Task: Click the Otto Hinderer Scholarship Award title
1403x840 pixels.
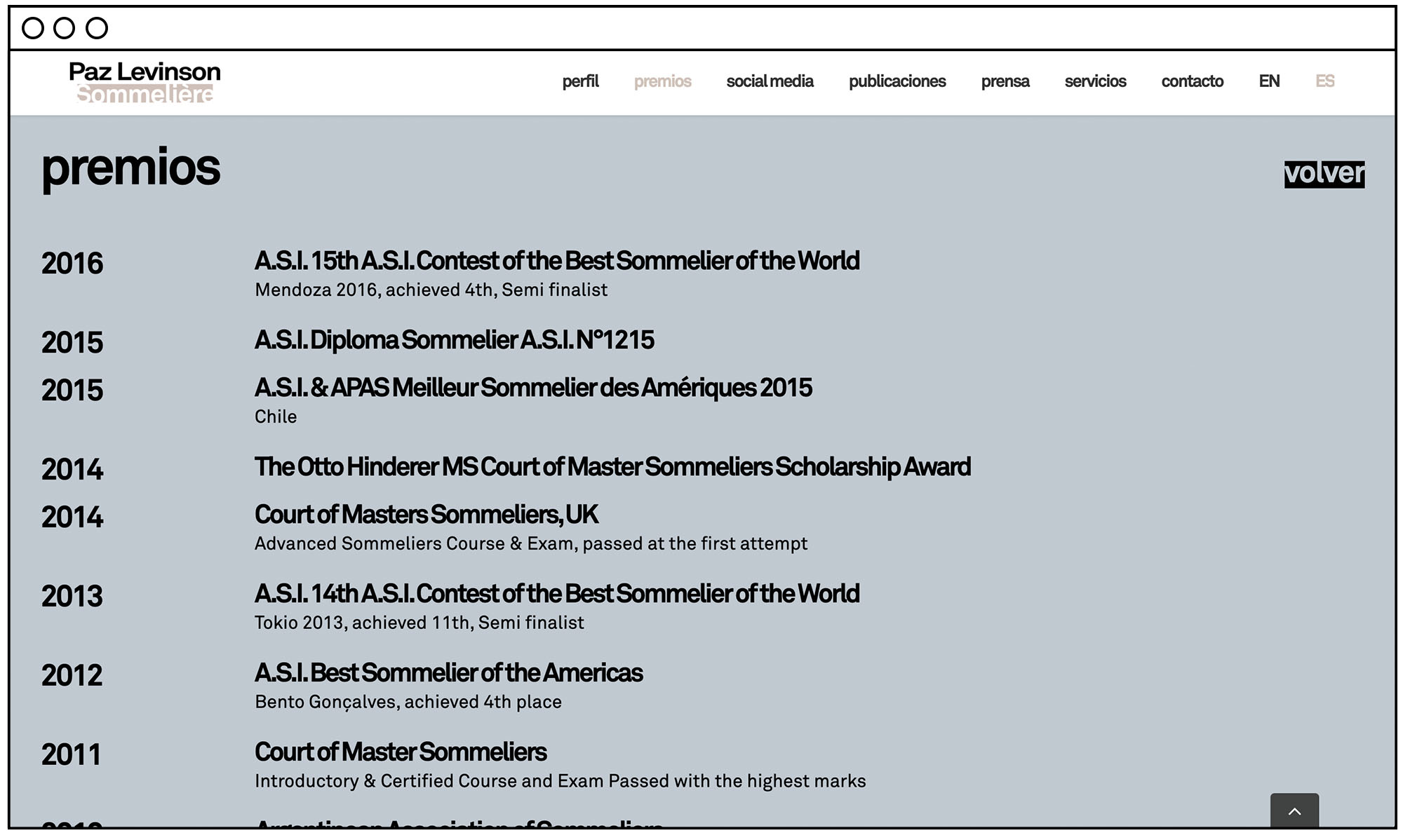Action: pos(612,467)
